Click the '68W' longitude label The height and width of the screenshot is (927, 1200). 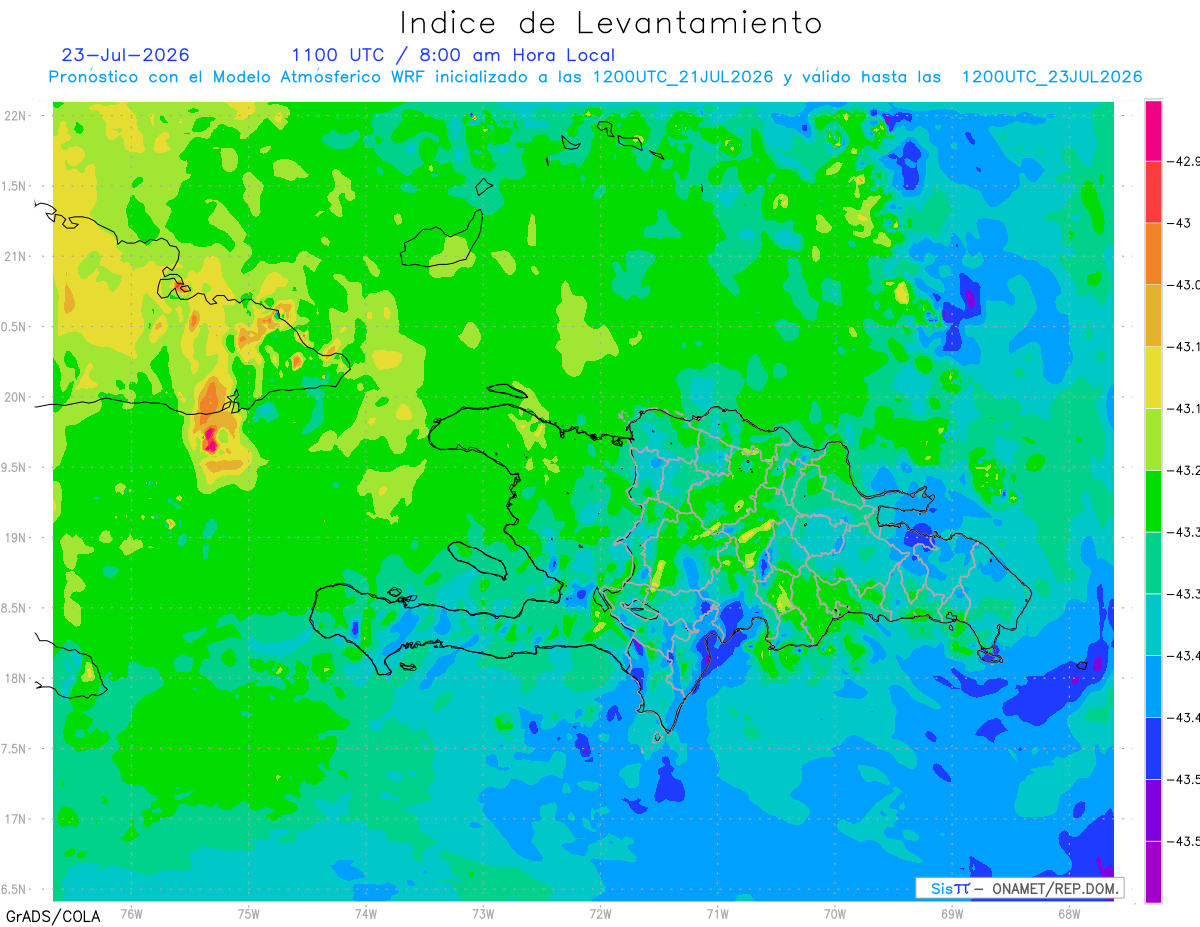coord(1069,913)
